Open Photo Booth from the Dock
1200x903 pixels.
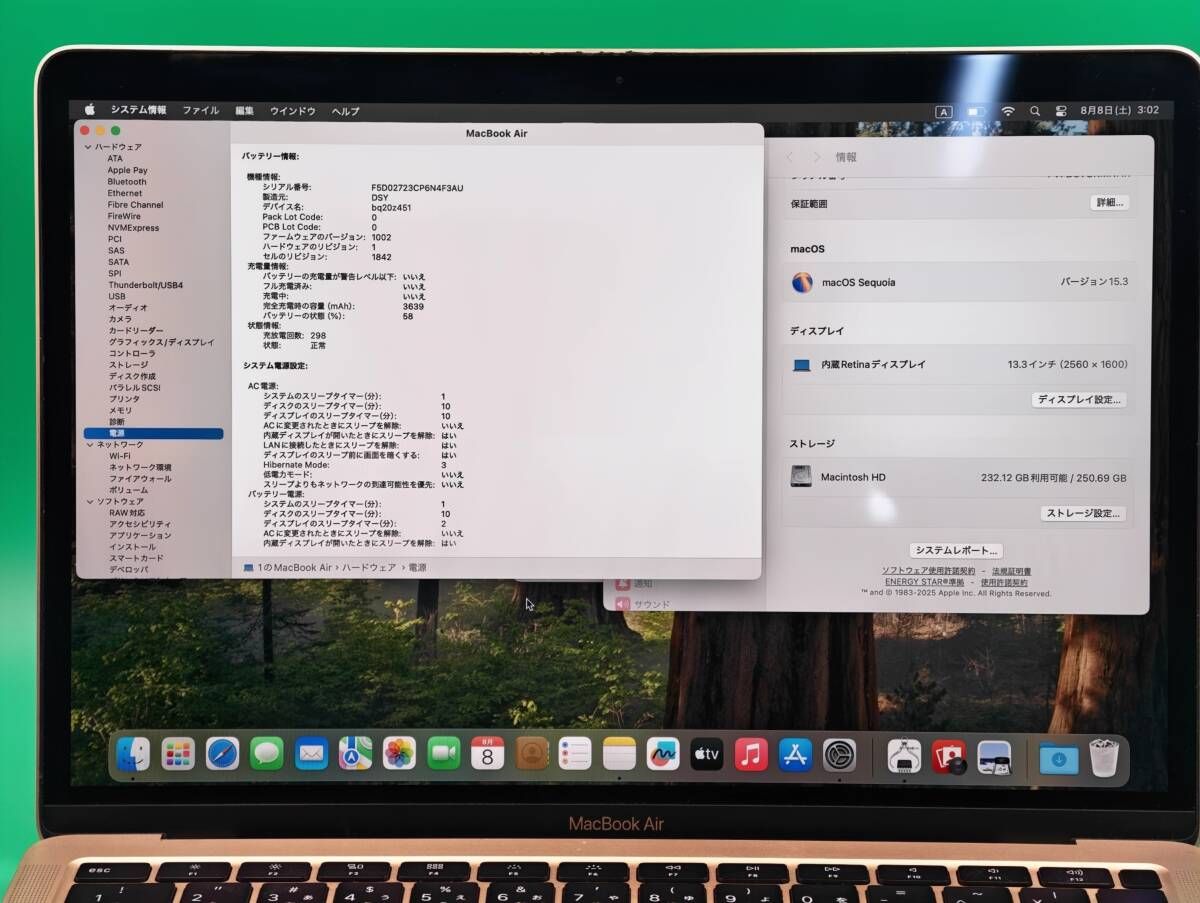[949, 757]
